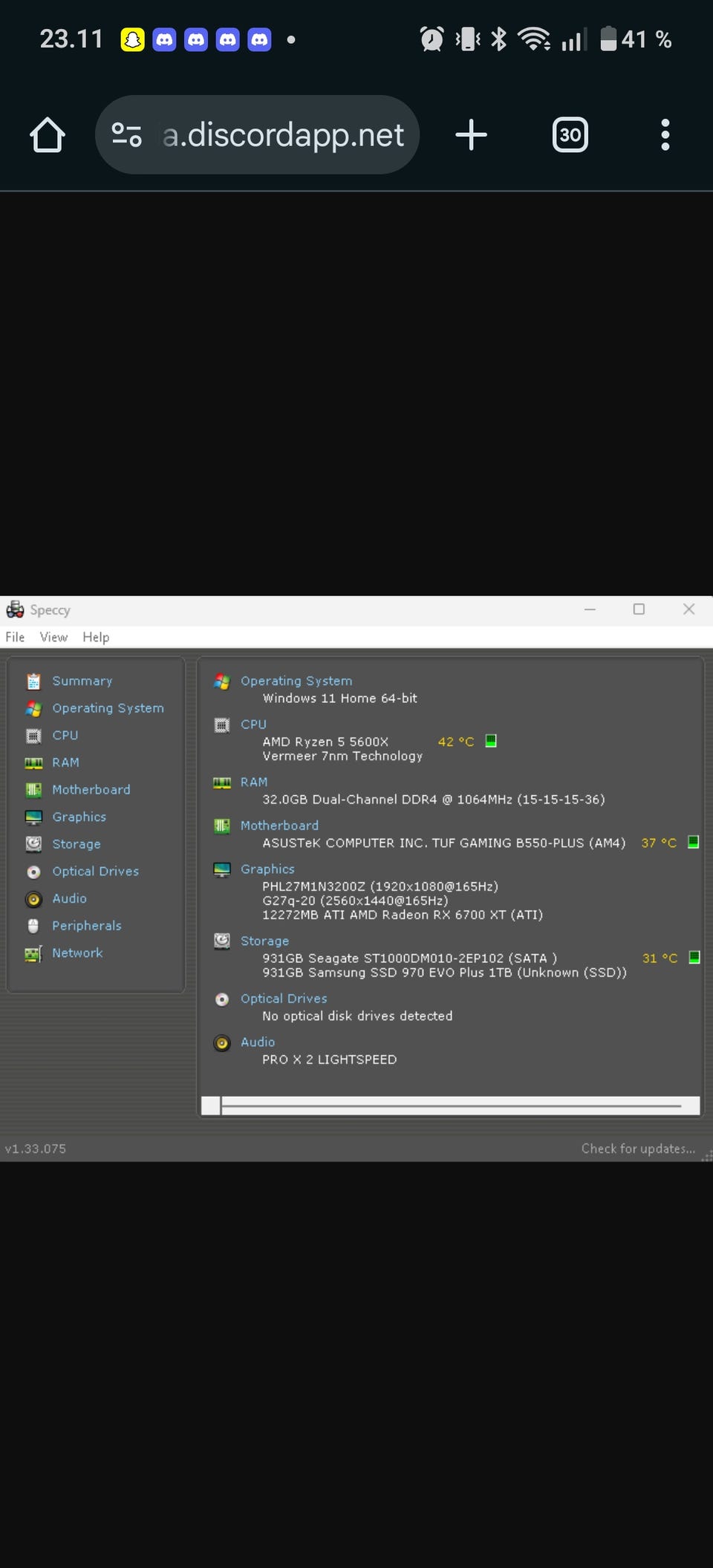Click the PRO X 2 LIGHTSPEED audio text

[x=329, y=1059]
